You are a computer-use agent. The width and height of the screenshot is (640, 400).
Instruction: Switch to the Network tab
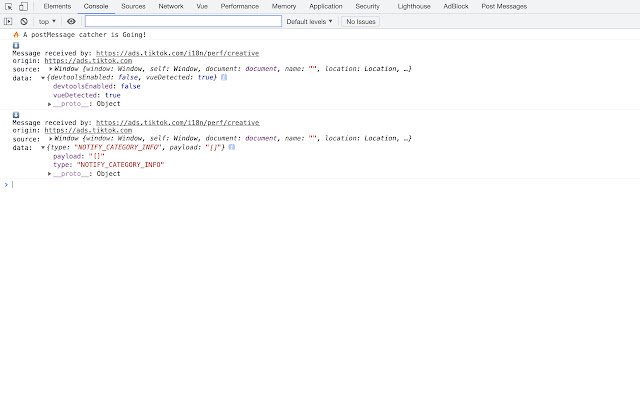point(171,6)
